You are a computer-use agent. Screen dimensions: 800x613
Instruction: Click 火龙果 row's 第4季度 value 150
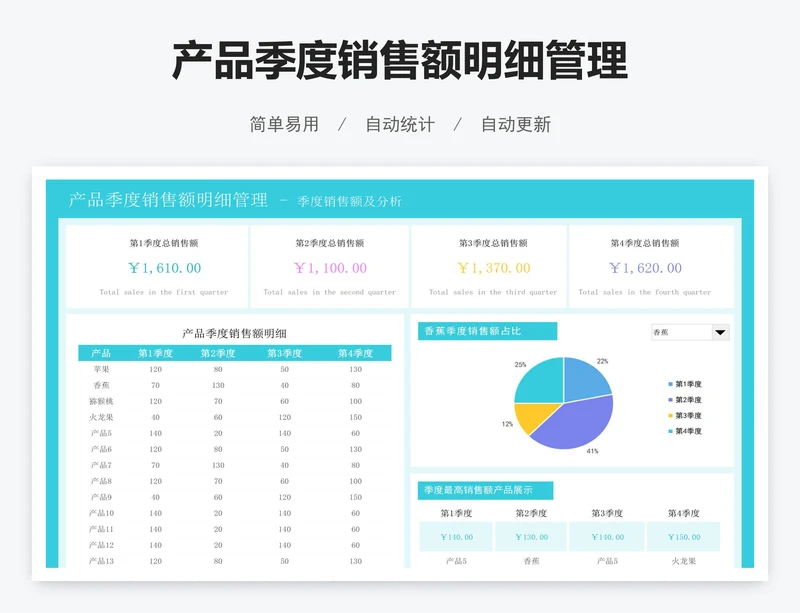(356, 417)
